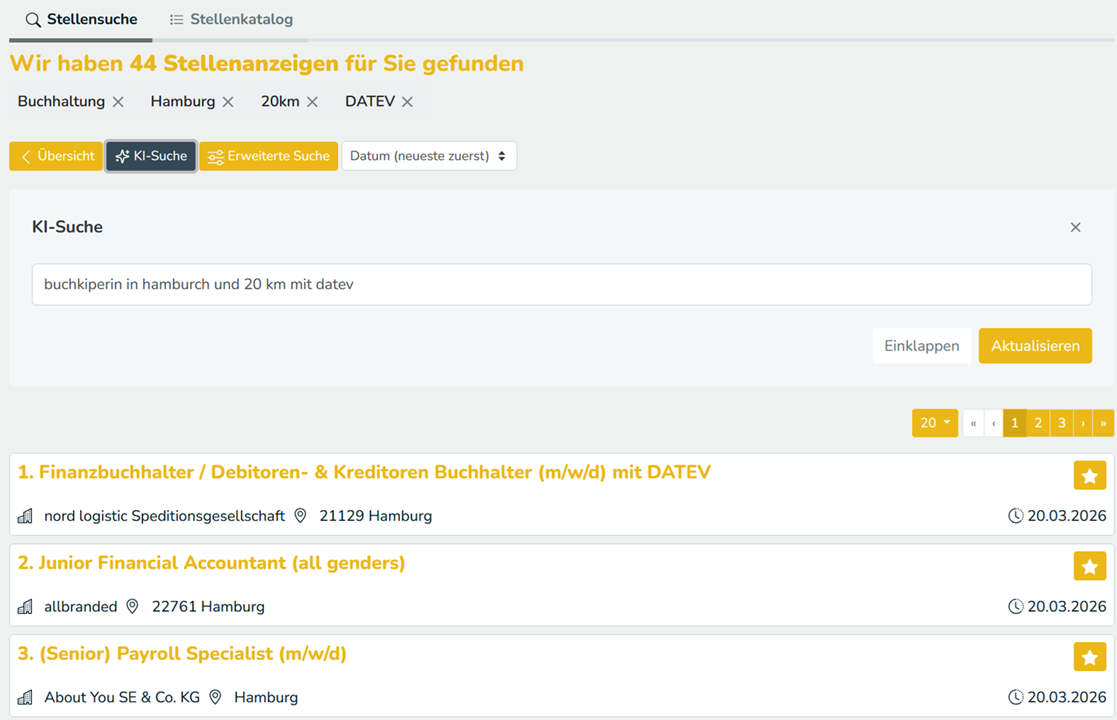Click the KI search text field
The width and height of the screenshot is (1117, 720).
[x=561, y=285]
